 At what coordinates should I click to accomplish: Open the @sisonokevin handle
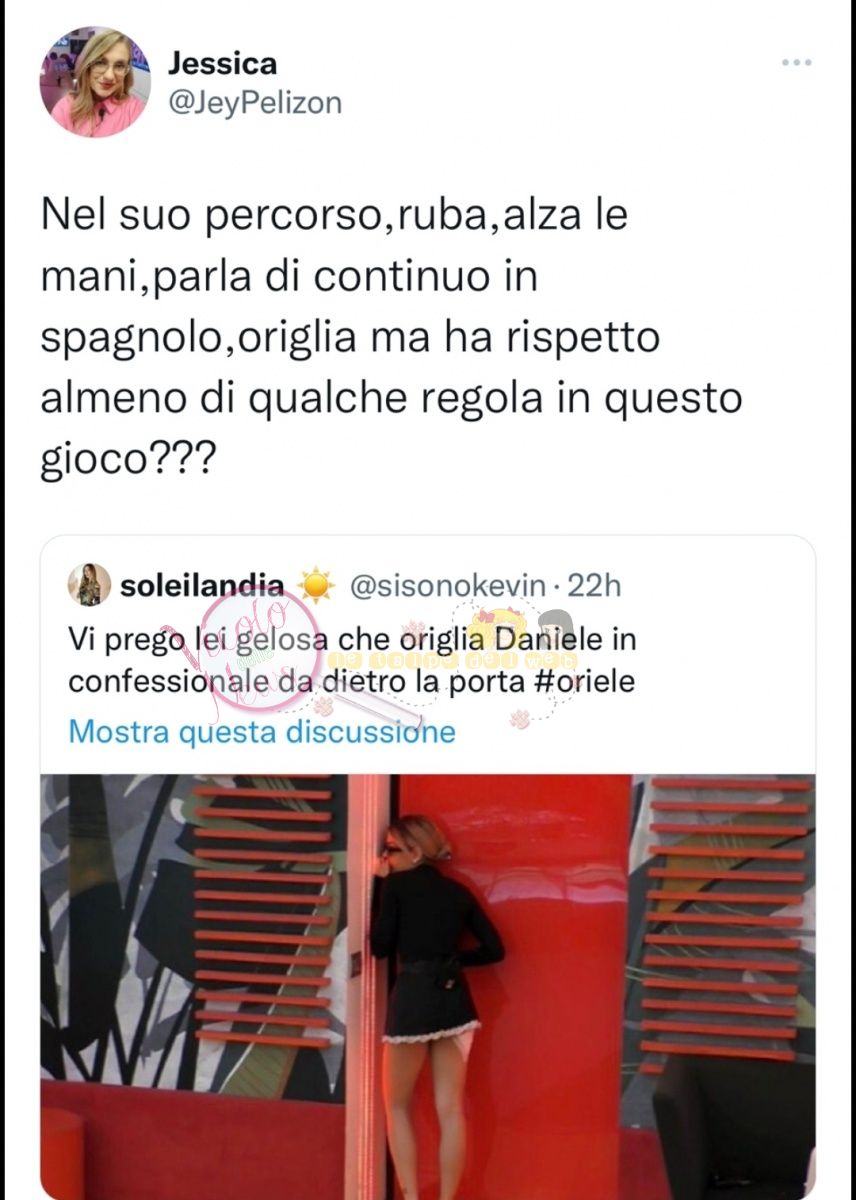446,586
